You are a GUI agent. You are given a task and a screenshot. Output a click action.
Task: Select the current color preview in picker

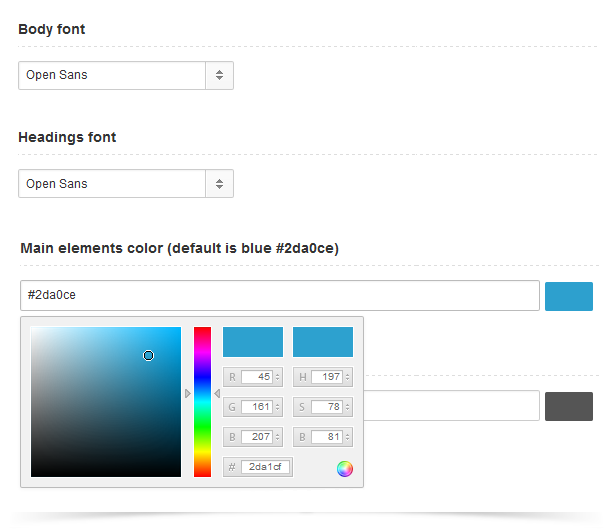pyautogui.click(x=323, y=342)
